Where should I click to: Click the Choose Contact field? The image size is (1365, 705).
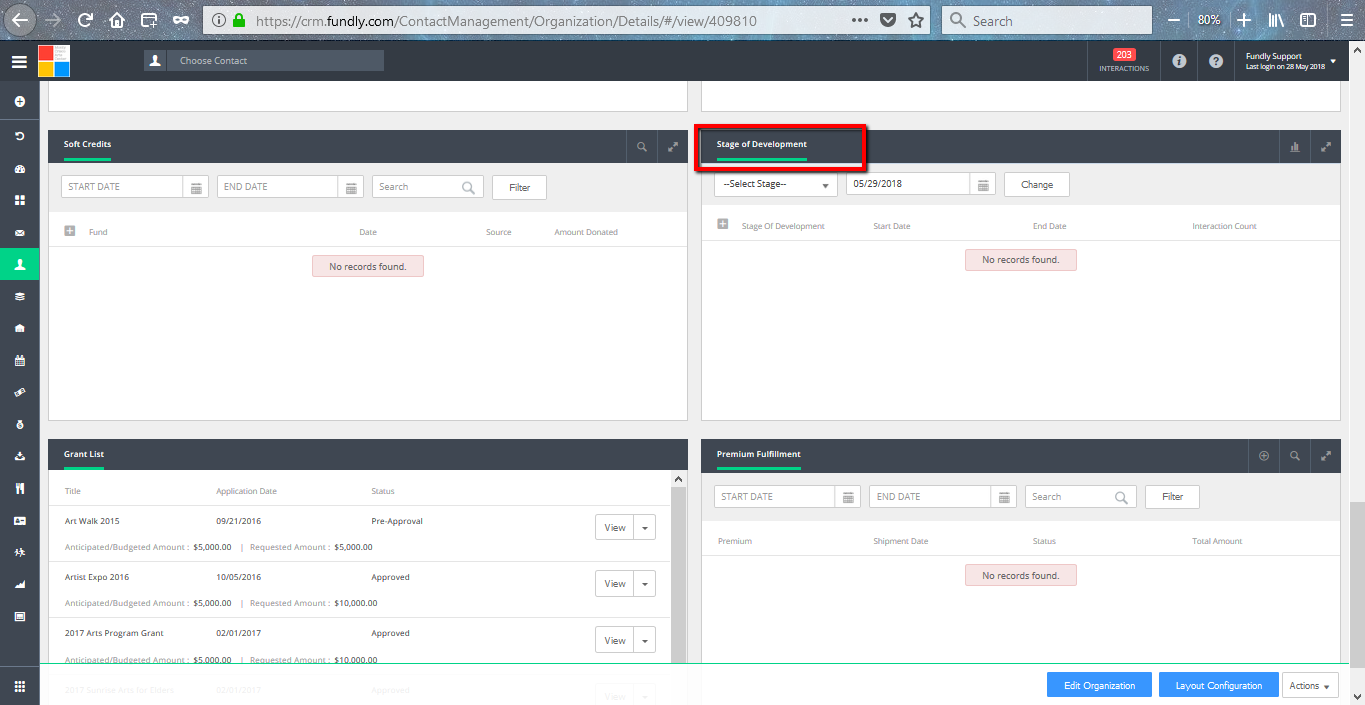[276, 61]
